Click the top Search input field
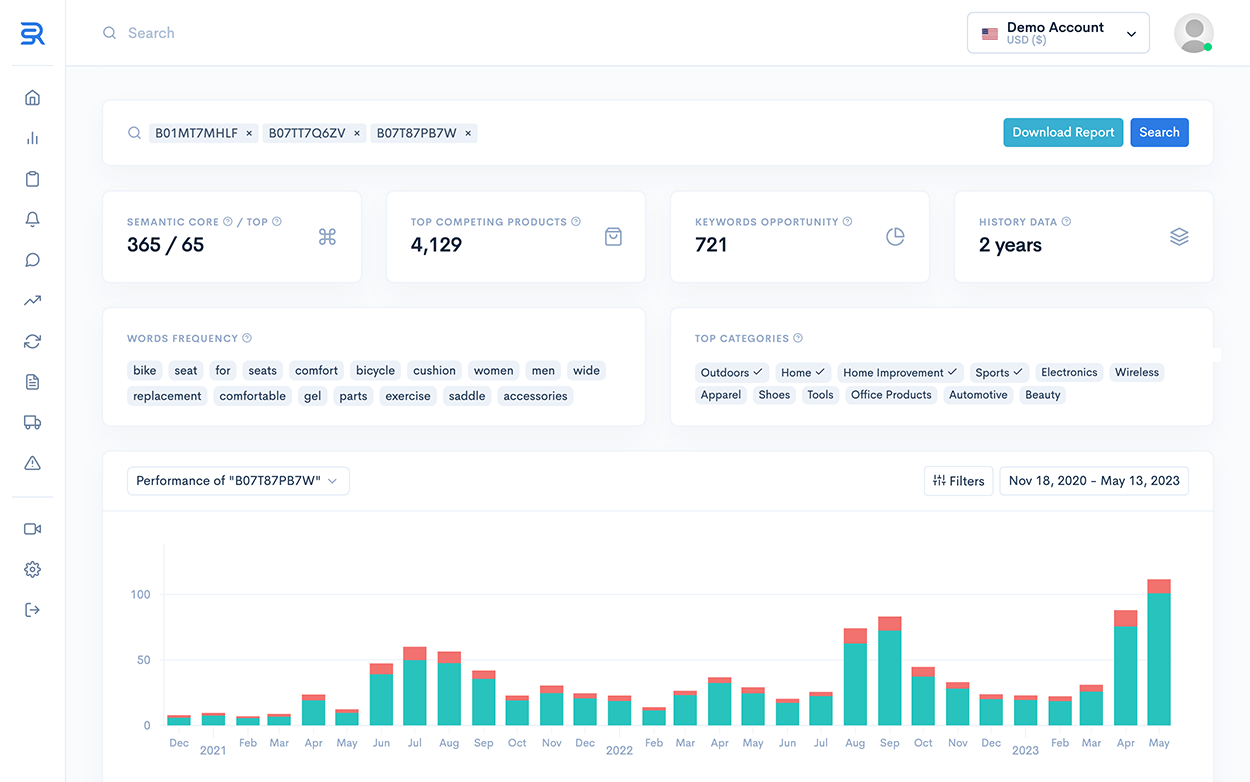Viewport: 1250px width, 782px height. (x=300, y=33)
